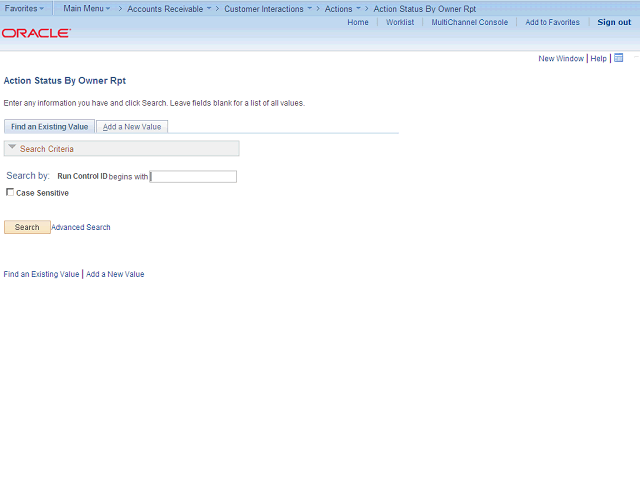The height and width of the screenshot is (480, 640).
Task: Expand Accounts Receivable breadcrumb menu
Action: [169, 9]
